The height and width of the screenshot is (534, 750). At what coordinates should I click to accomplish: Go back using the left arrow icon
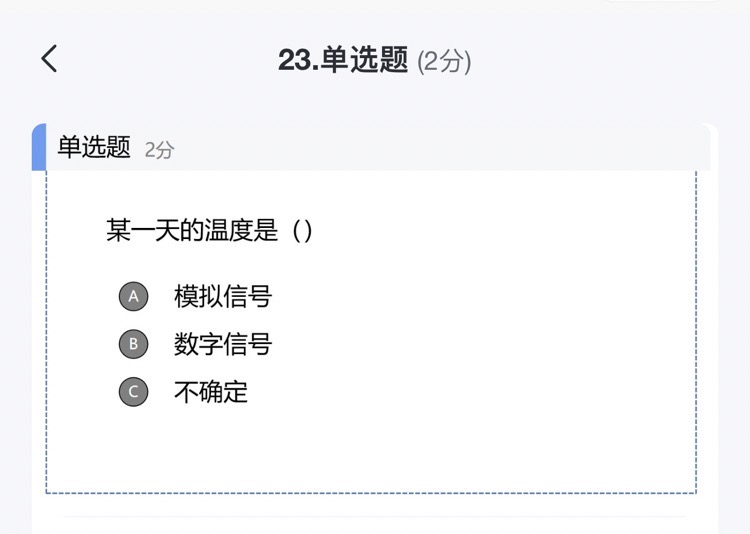pos(49,58)
